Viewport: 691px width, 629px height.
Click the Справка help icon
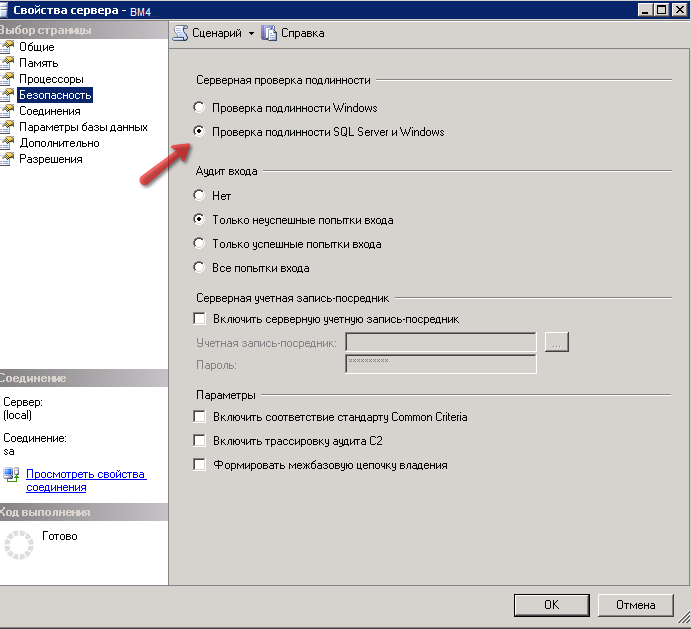point(269,33)
